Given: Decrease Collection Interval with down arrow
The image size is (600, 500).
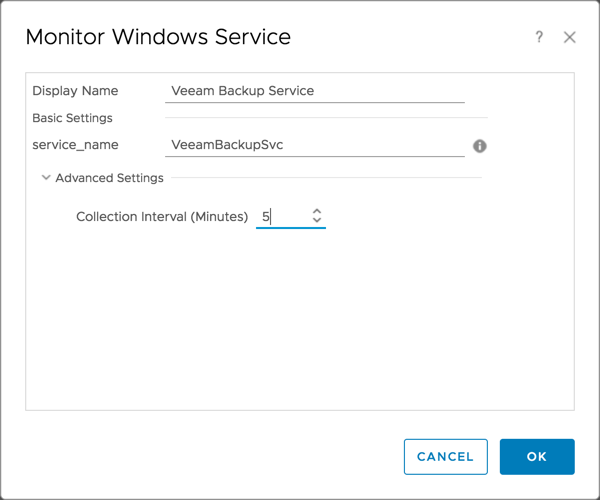Looking at the screenshot, I should (317, 221).
